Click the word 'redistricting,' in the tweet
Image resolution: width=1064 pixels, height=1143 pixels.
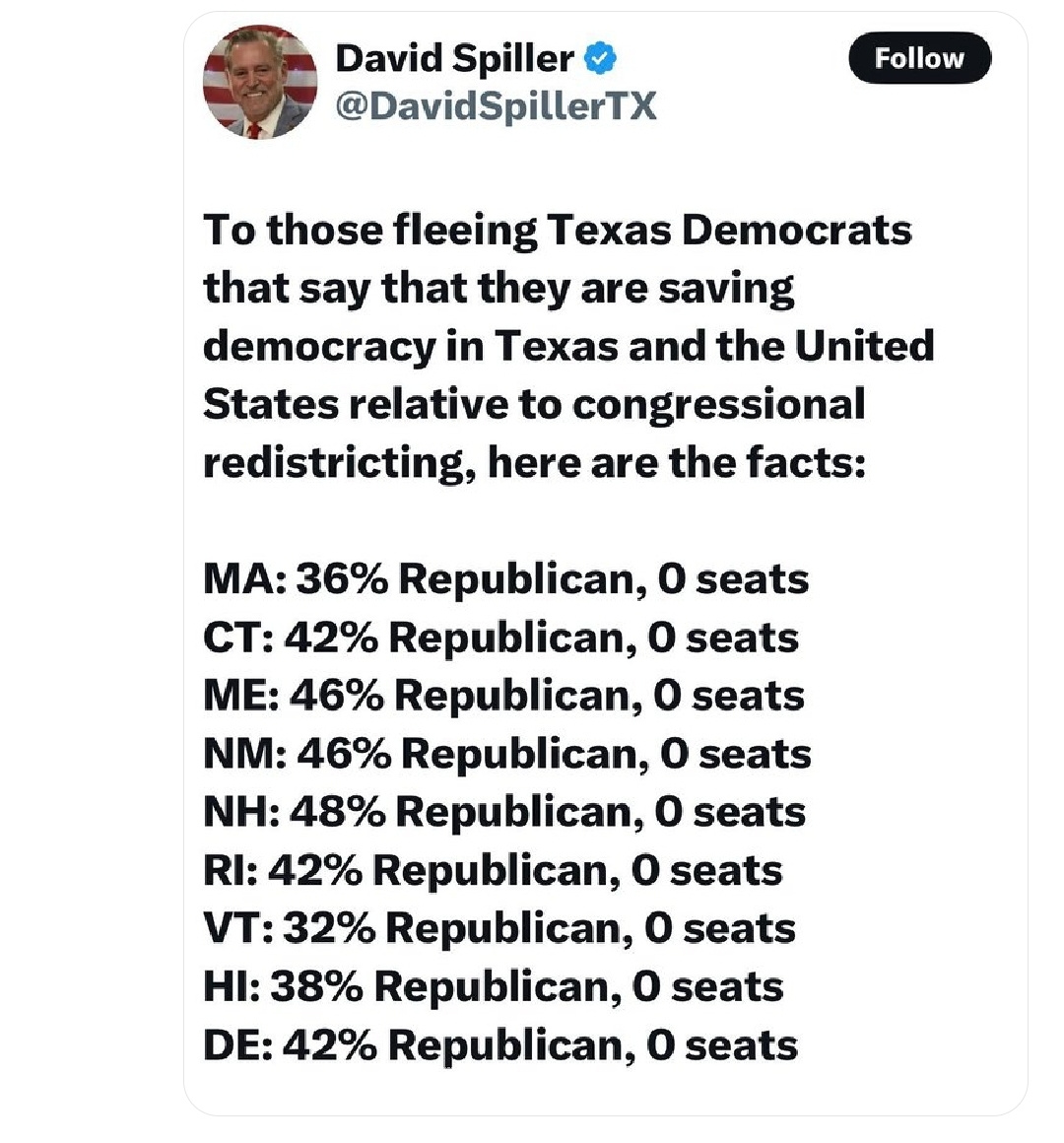point(338,462)
